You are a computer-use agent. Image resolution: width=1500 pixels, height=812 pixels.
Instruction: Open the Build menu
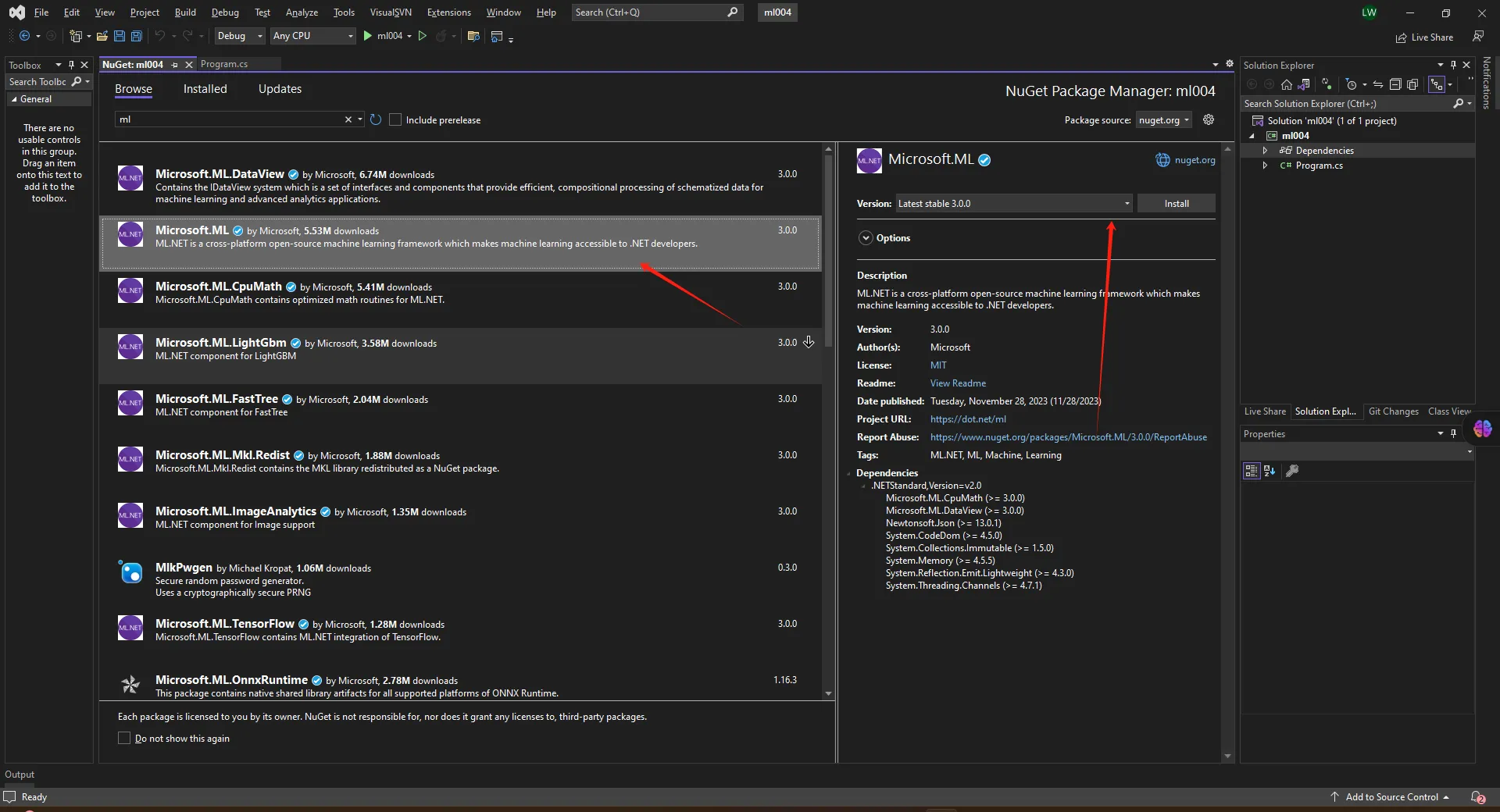click(185, 12)
